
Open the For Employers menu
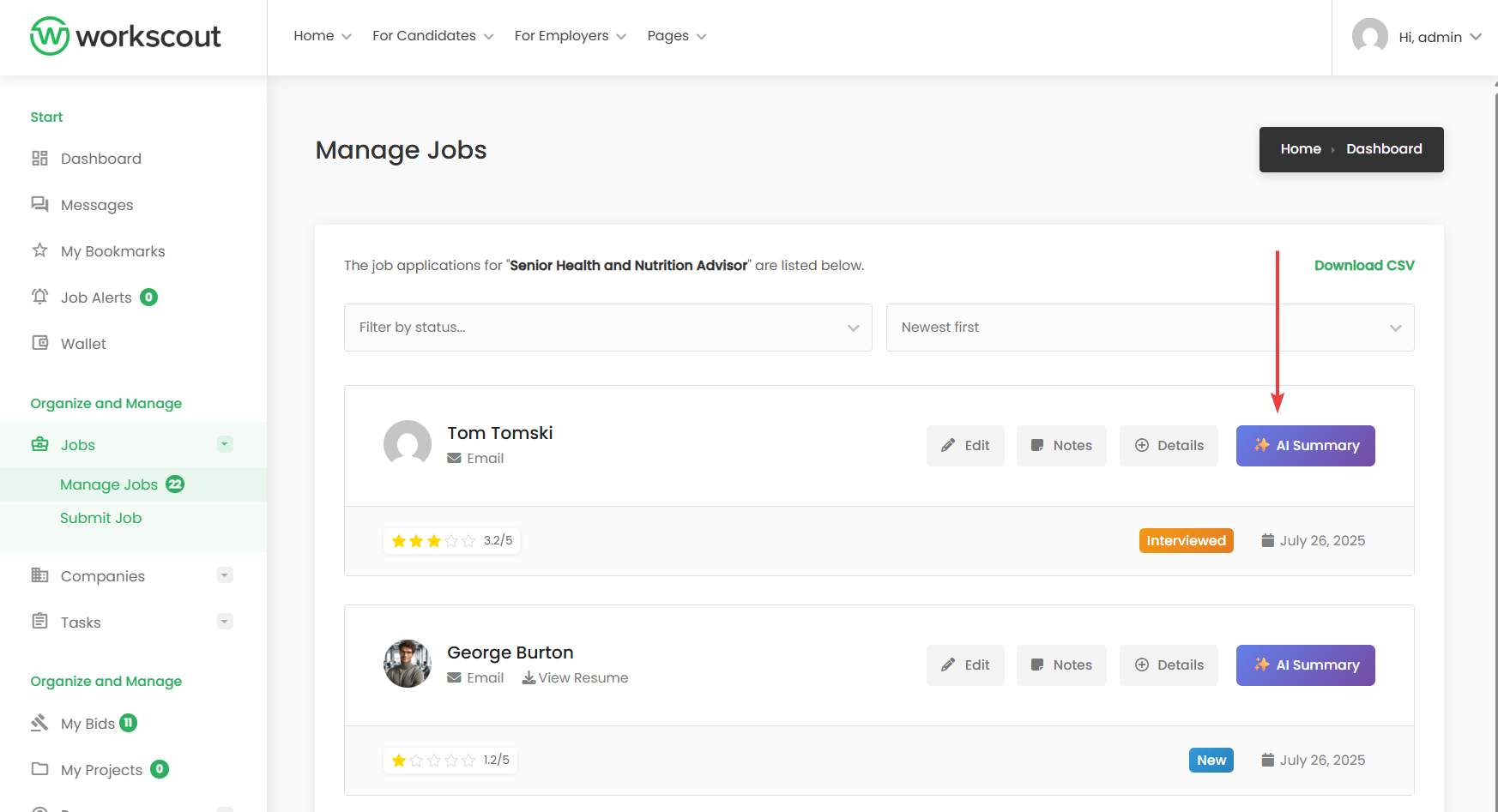[570, 36]
